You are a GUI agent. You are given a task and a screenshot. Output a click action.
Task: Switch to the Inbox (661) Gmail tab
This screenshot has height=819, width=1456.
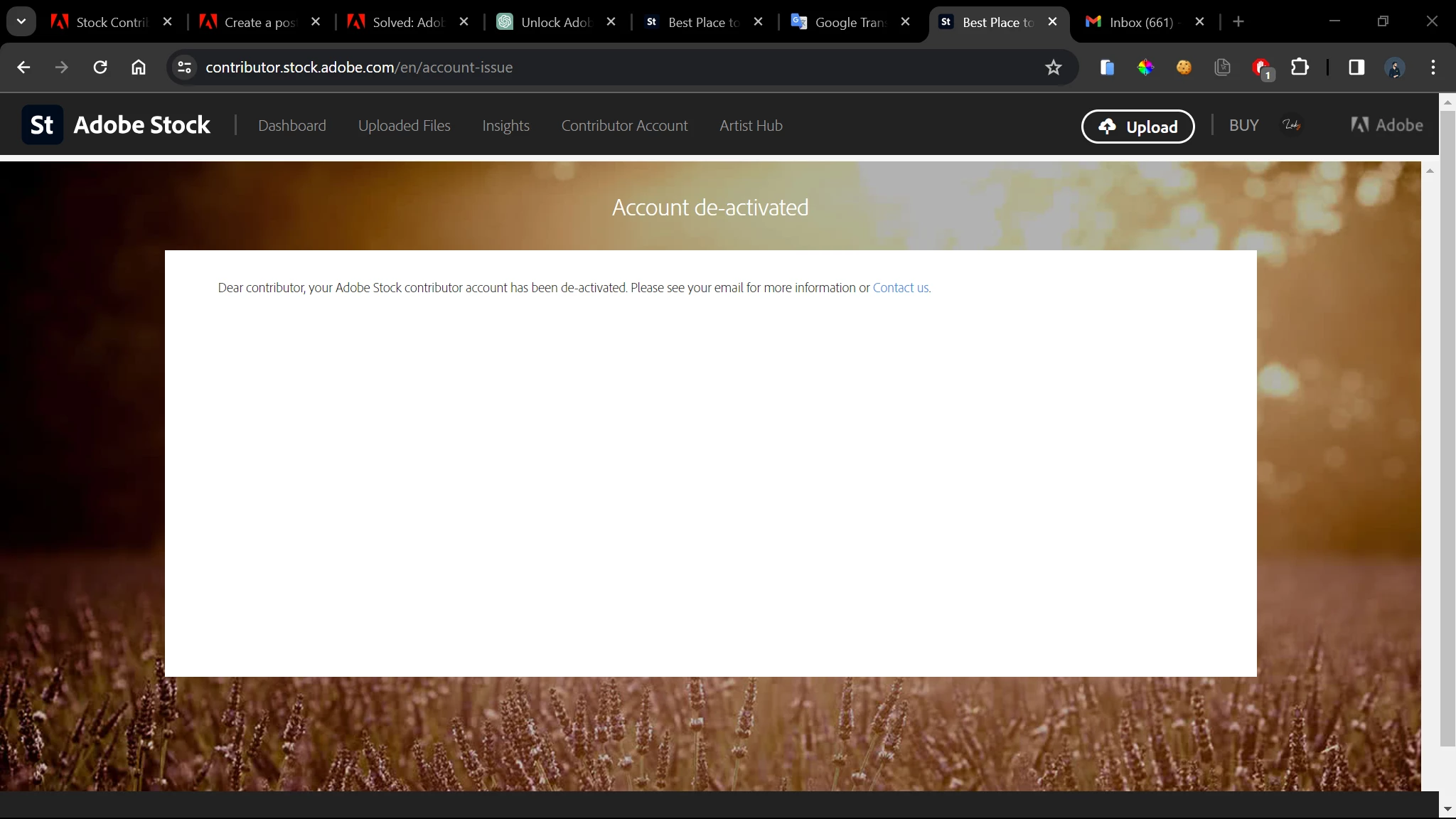(x=1140, y=22)
